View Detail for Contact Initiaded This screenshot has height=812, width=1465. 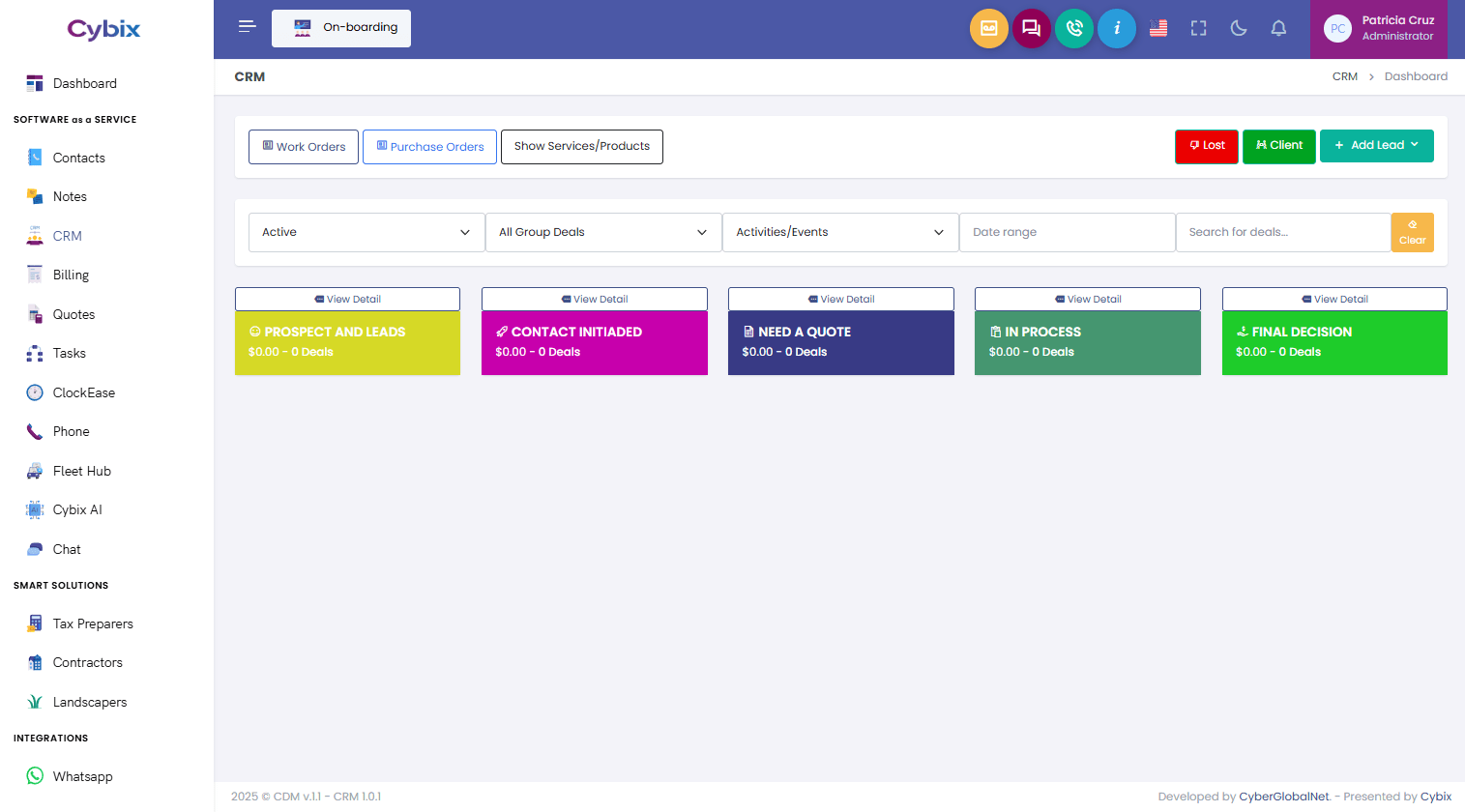[x=595, y=299]
